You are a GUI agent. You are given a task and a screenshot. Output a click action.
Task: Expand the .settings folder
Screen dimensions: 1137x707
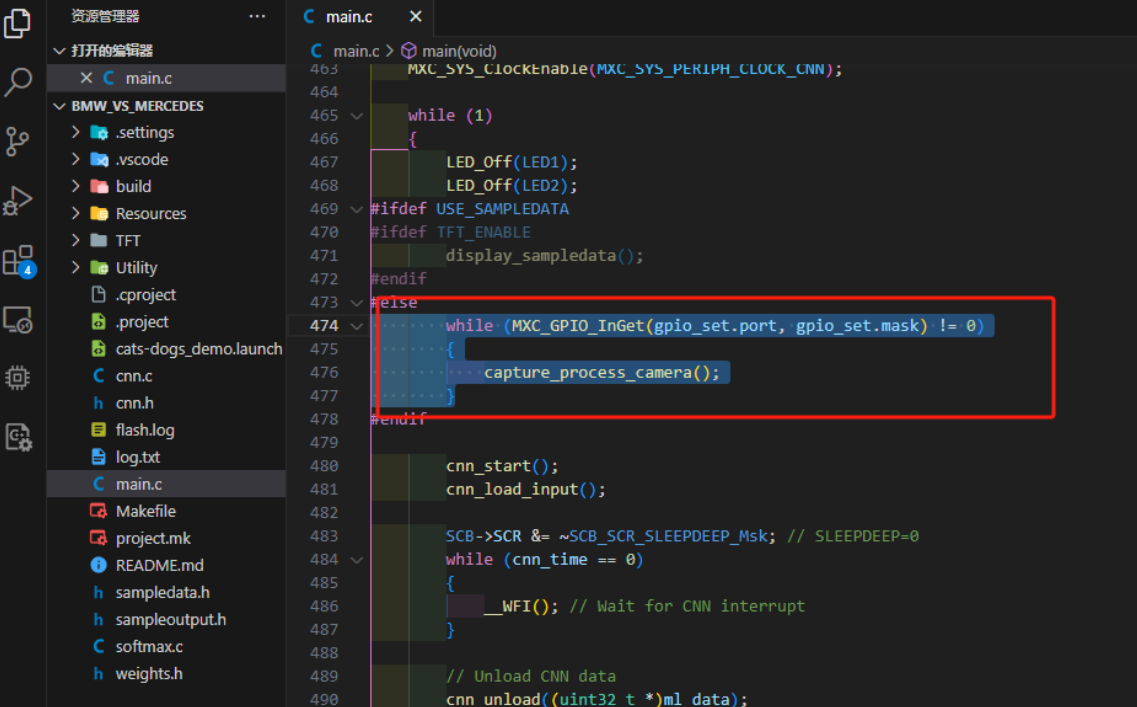coord(75,132)
